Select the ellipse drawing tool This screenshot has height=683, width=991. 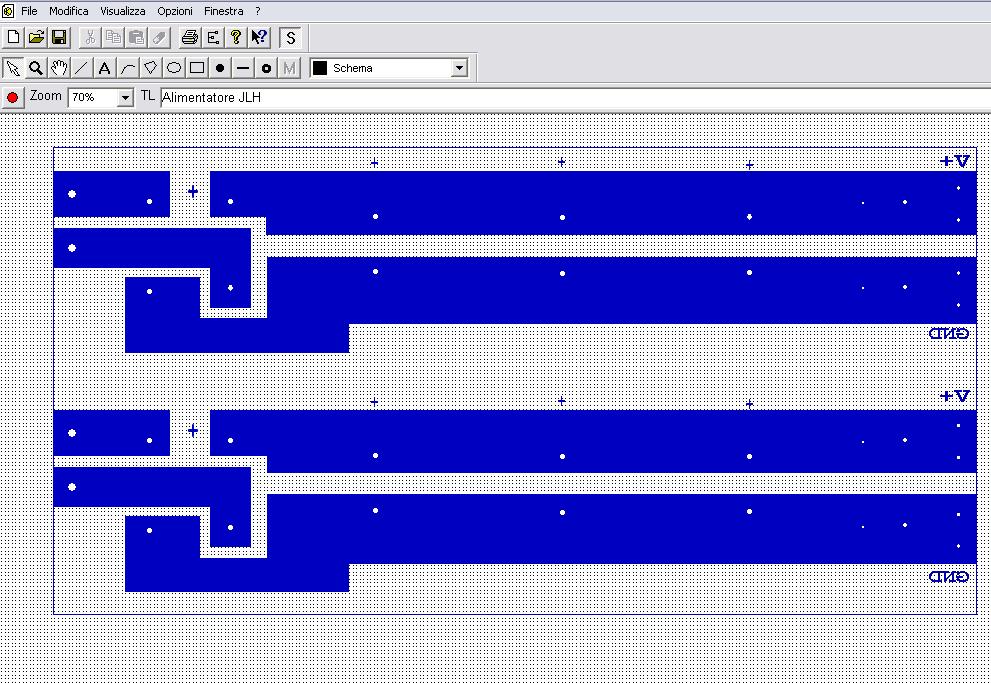[174, 68]
